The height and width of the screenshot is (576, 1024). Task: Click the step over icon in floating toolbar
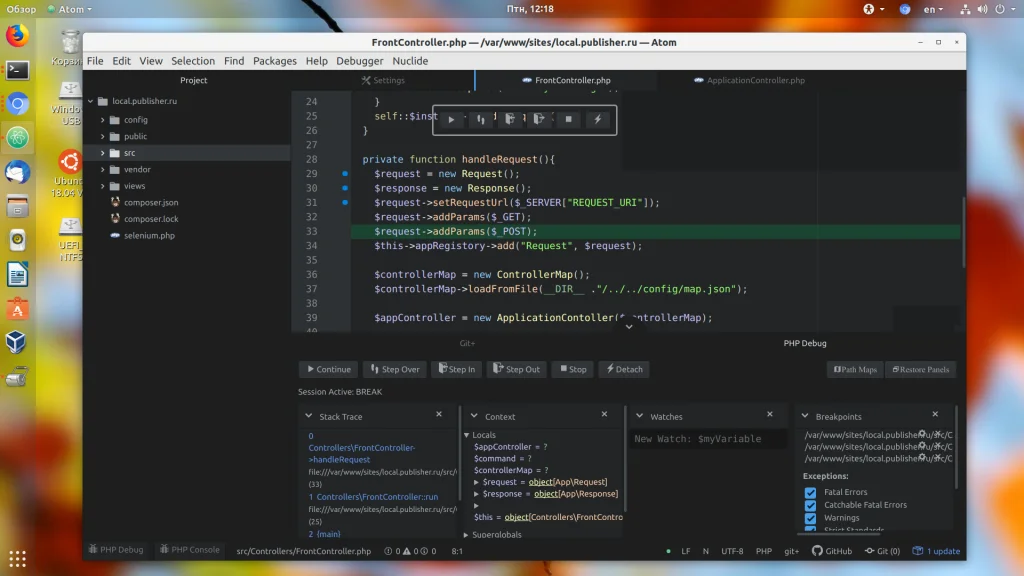pos(481,120)
